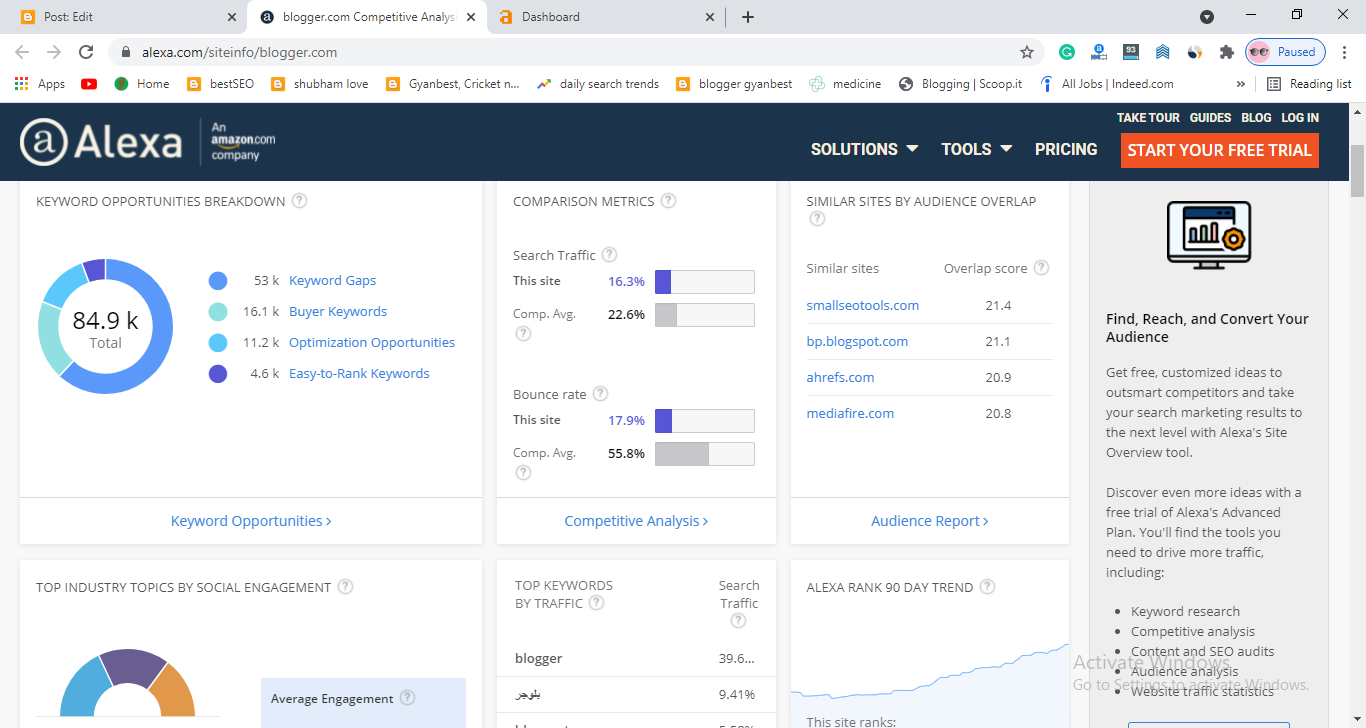Open the YouTube bookmark icon
This screenshot has width=1366, height=728.
click(89, 84)
